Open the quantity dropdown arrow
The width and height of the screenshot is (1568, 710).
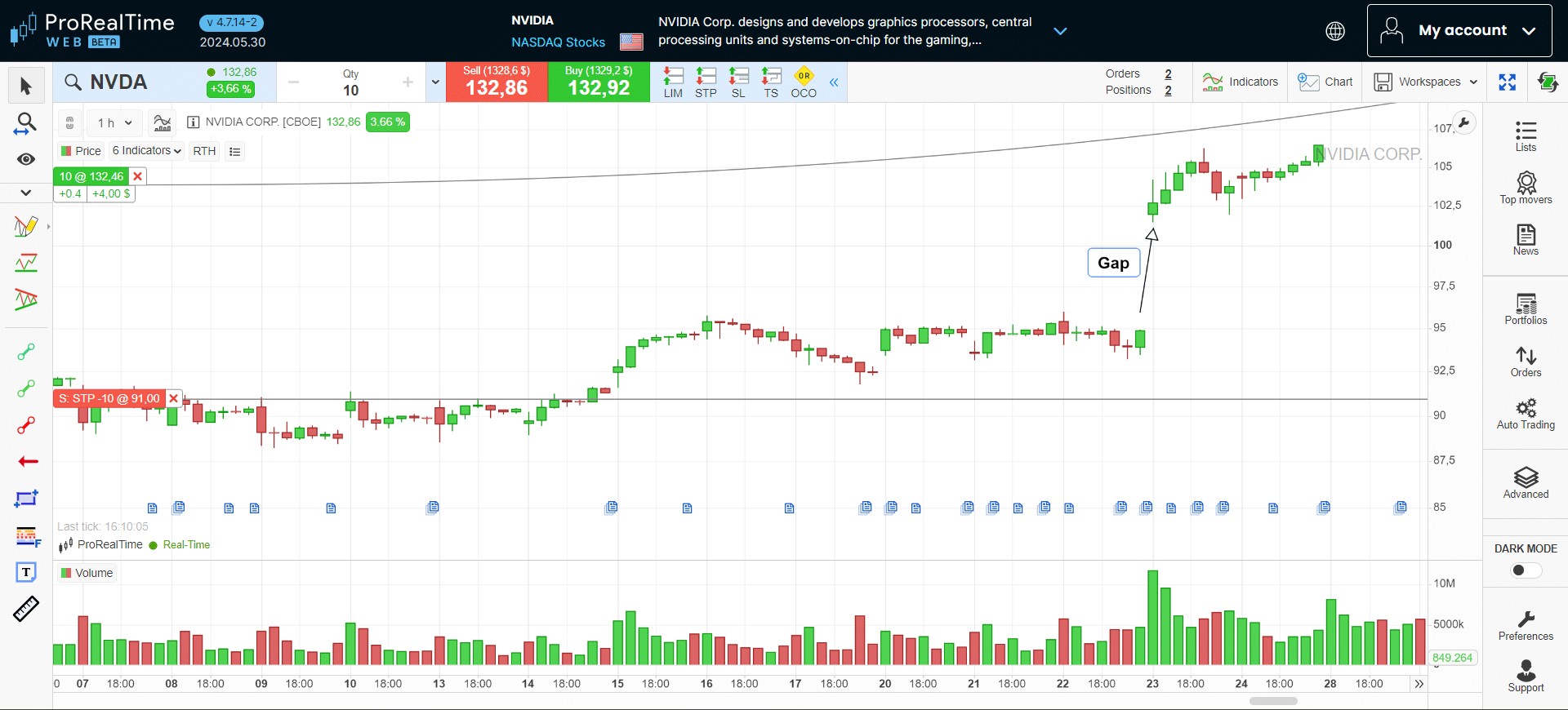pyautogui.click(x=435, y=82)
